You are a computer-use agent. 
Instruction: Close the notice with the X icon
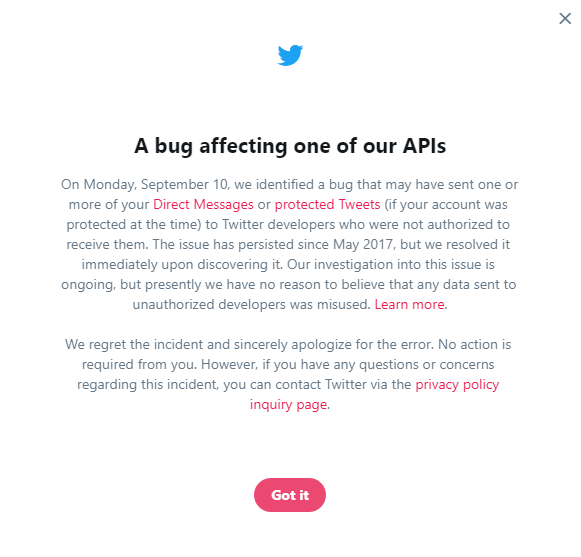565,18
